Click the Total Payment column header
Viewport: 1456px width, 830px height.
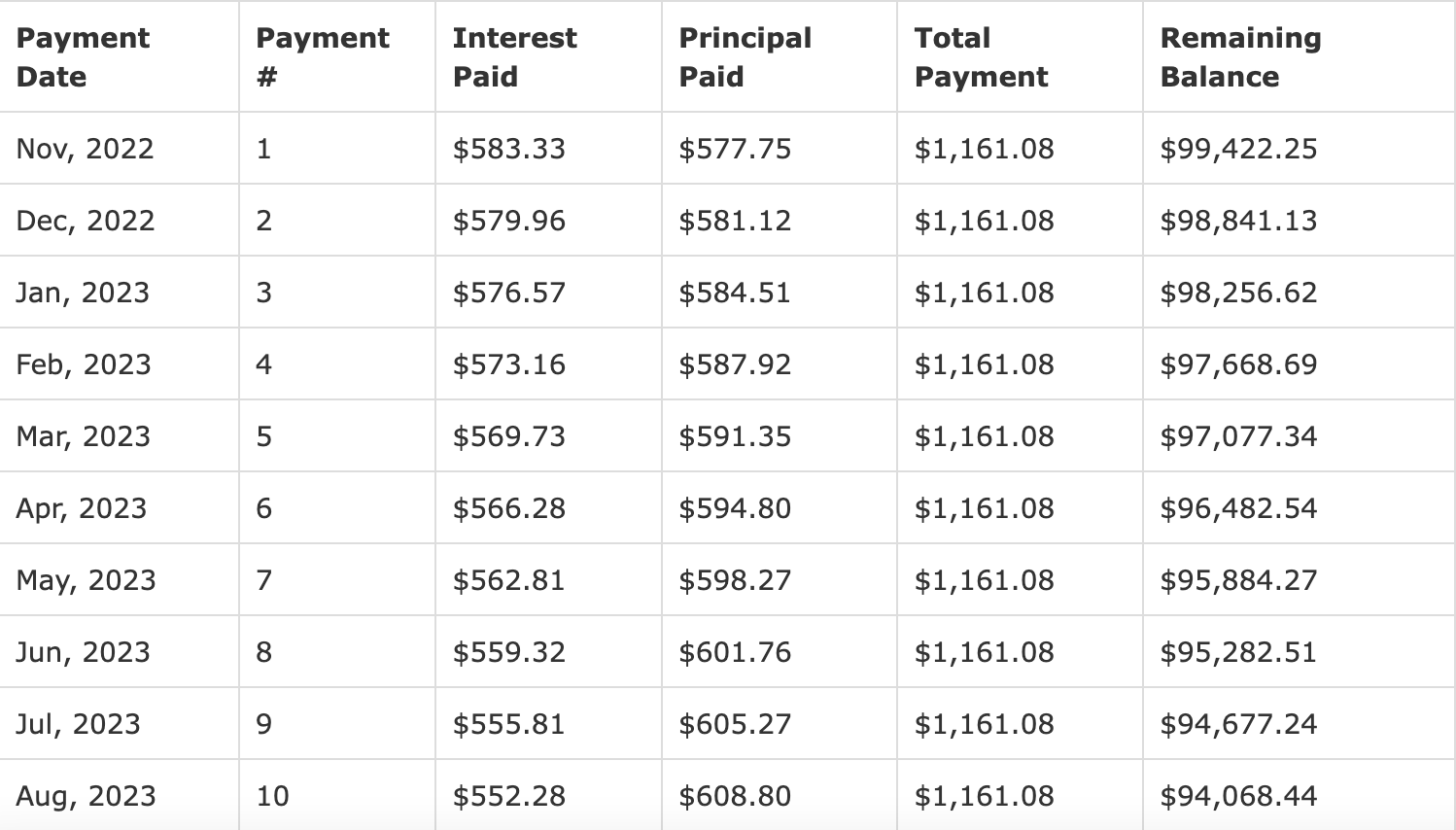pyautogui.click(x=981, y=57)
